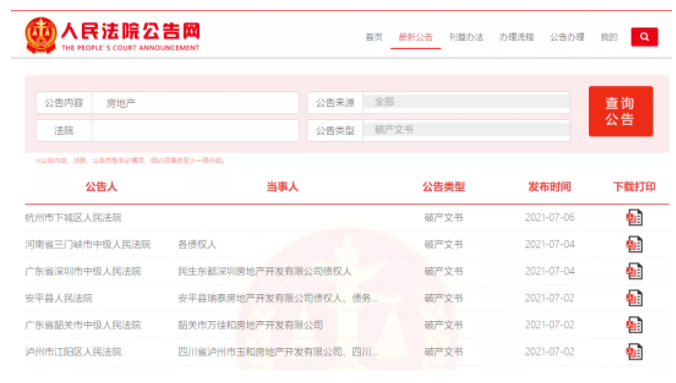The image size is (676, 383).
Task: Download PDF for 河南省三门峡市中级人民法院 row
Action: click(634, 245)
